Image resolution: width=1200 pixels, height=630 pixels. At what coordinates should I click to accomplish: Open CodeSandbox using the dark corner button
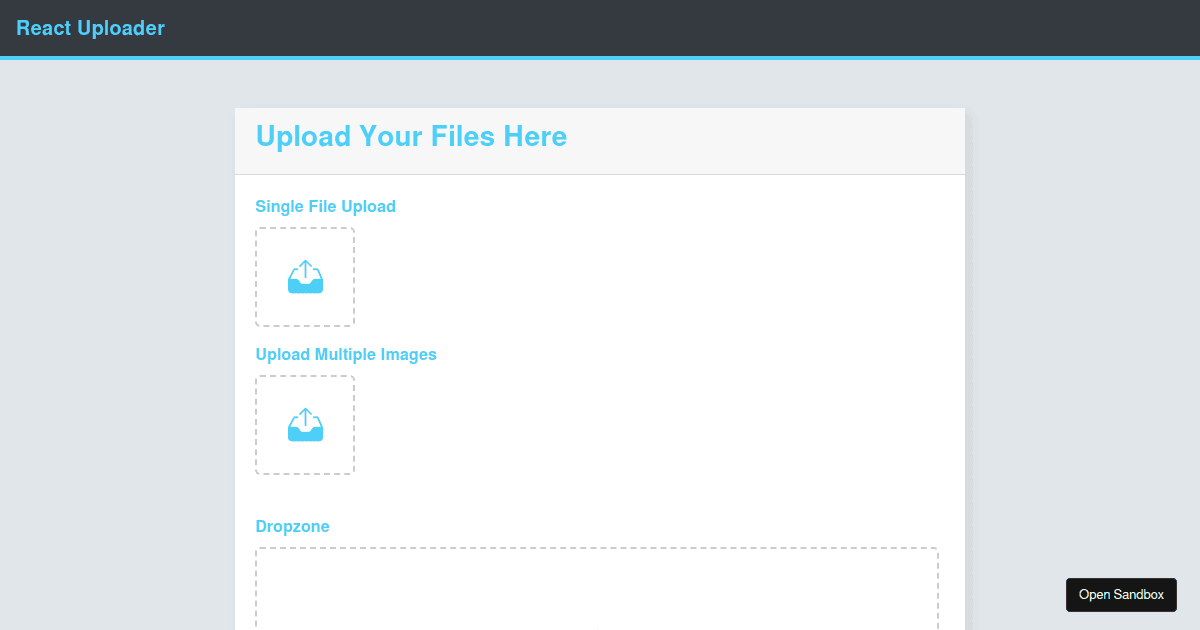click(1121, 594)
